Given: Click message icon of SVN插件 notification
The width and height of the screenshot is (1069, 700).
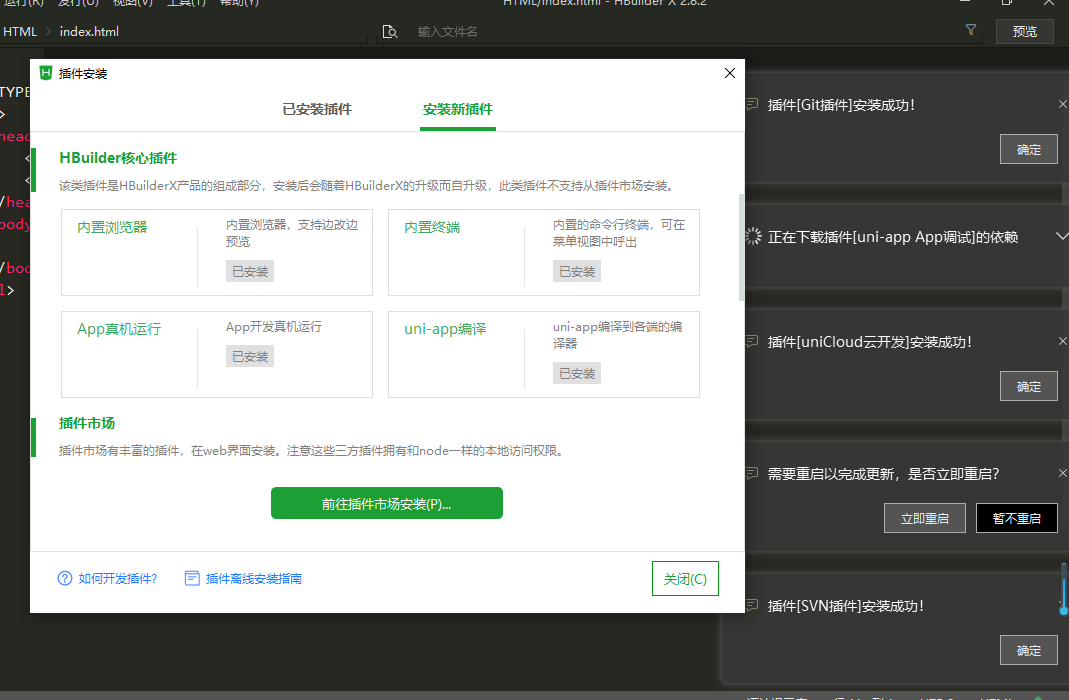Looking at the screenshot, I should [x=752, y=605].
